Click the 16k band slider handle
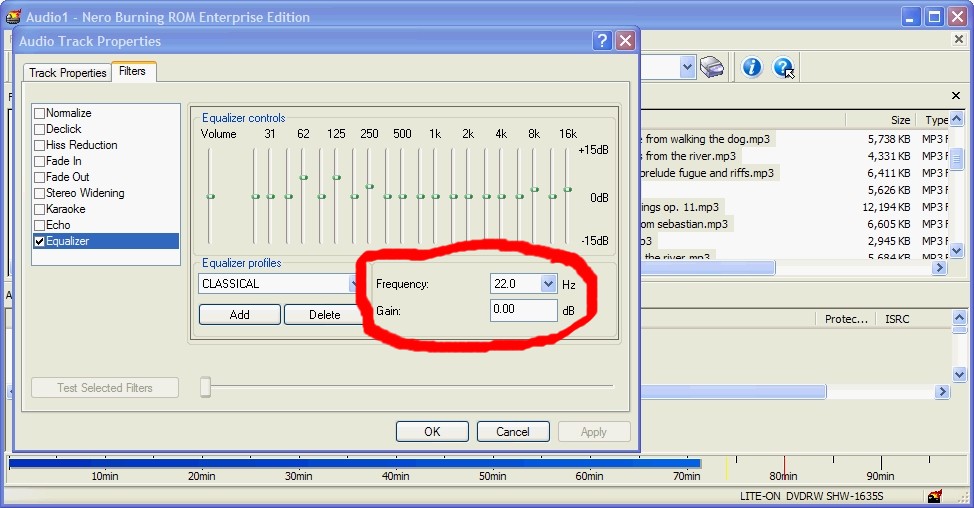The height and width of the screenshot is (508, 974). coord(568,189)
